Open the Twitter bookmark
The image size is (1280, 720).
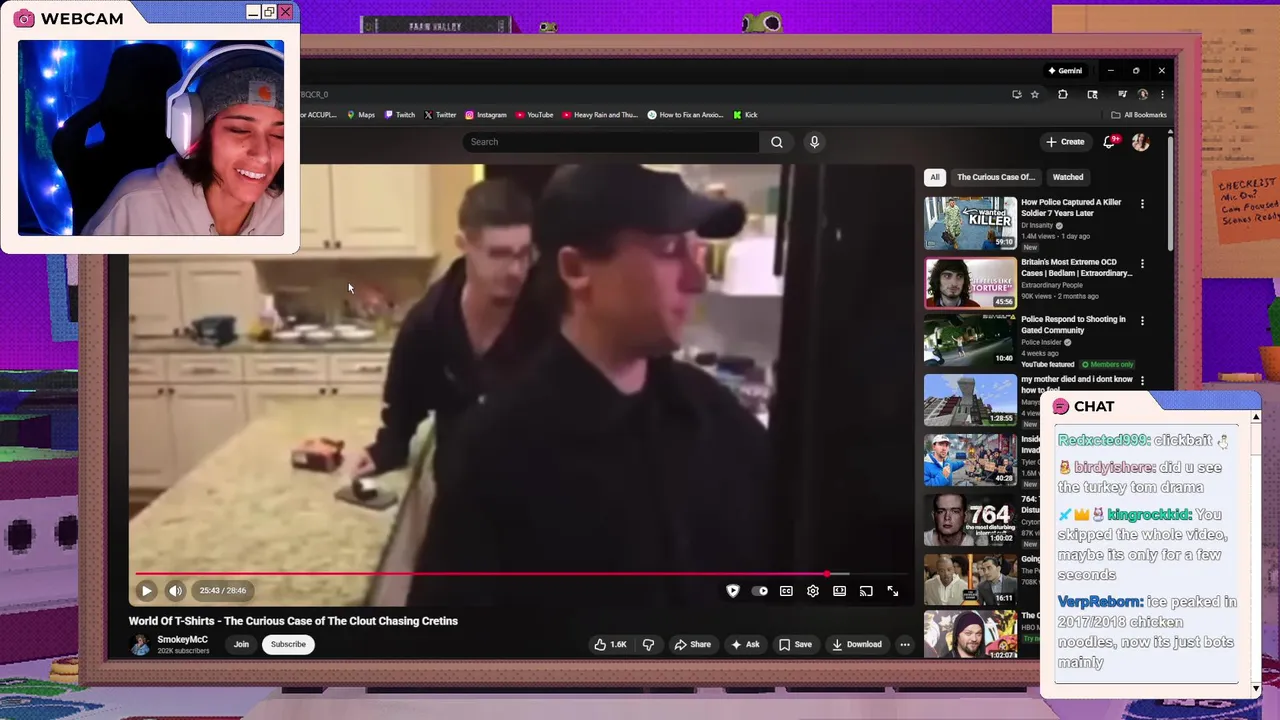pos(440,115)
